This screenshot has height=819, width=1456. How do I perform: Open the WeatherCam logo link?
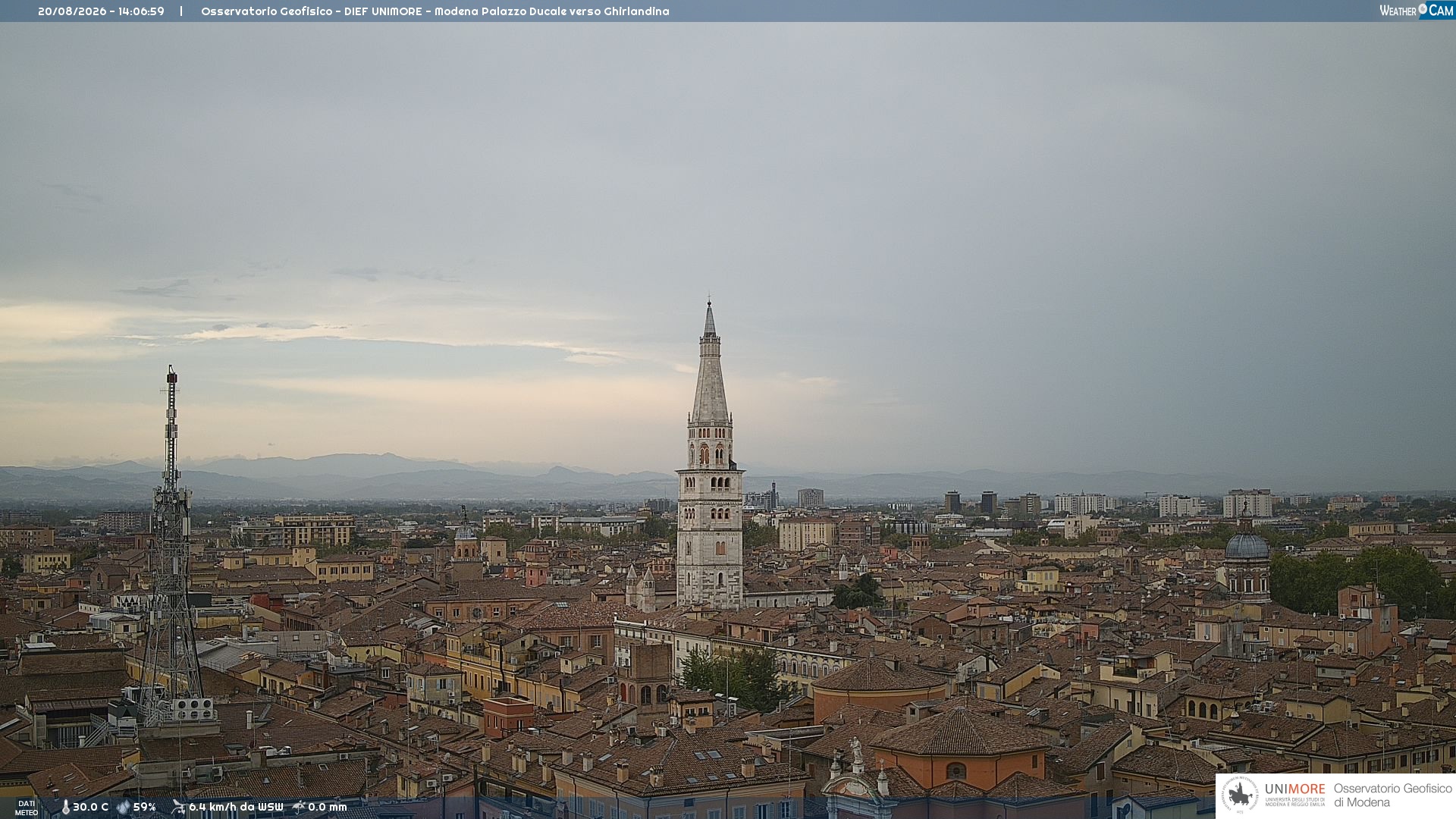1417,10
